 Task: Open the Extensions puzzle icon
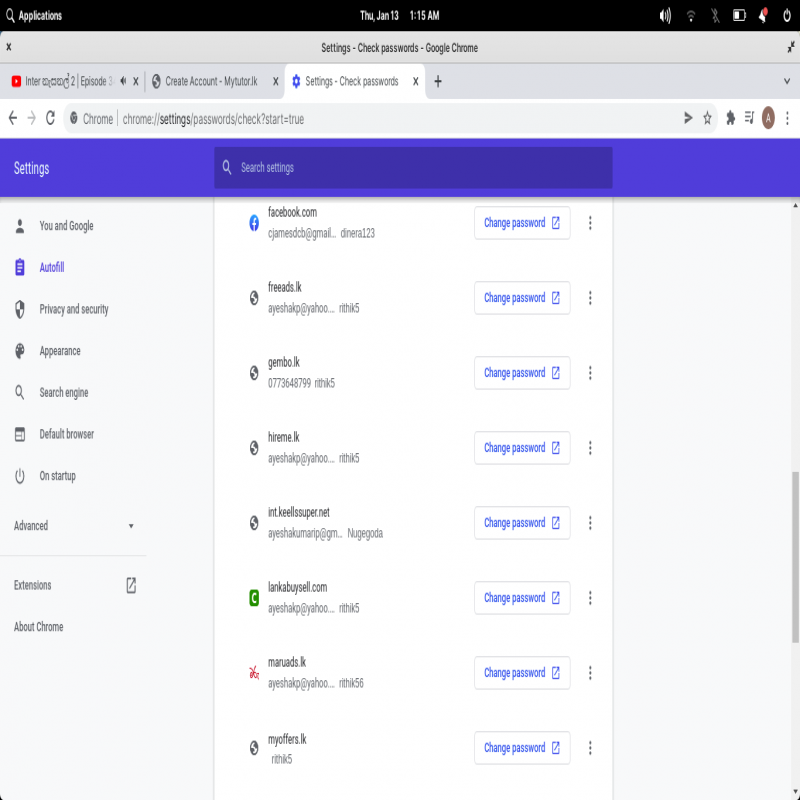click(730, 118)
